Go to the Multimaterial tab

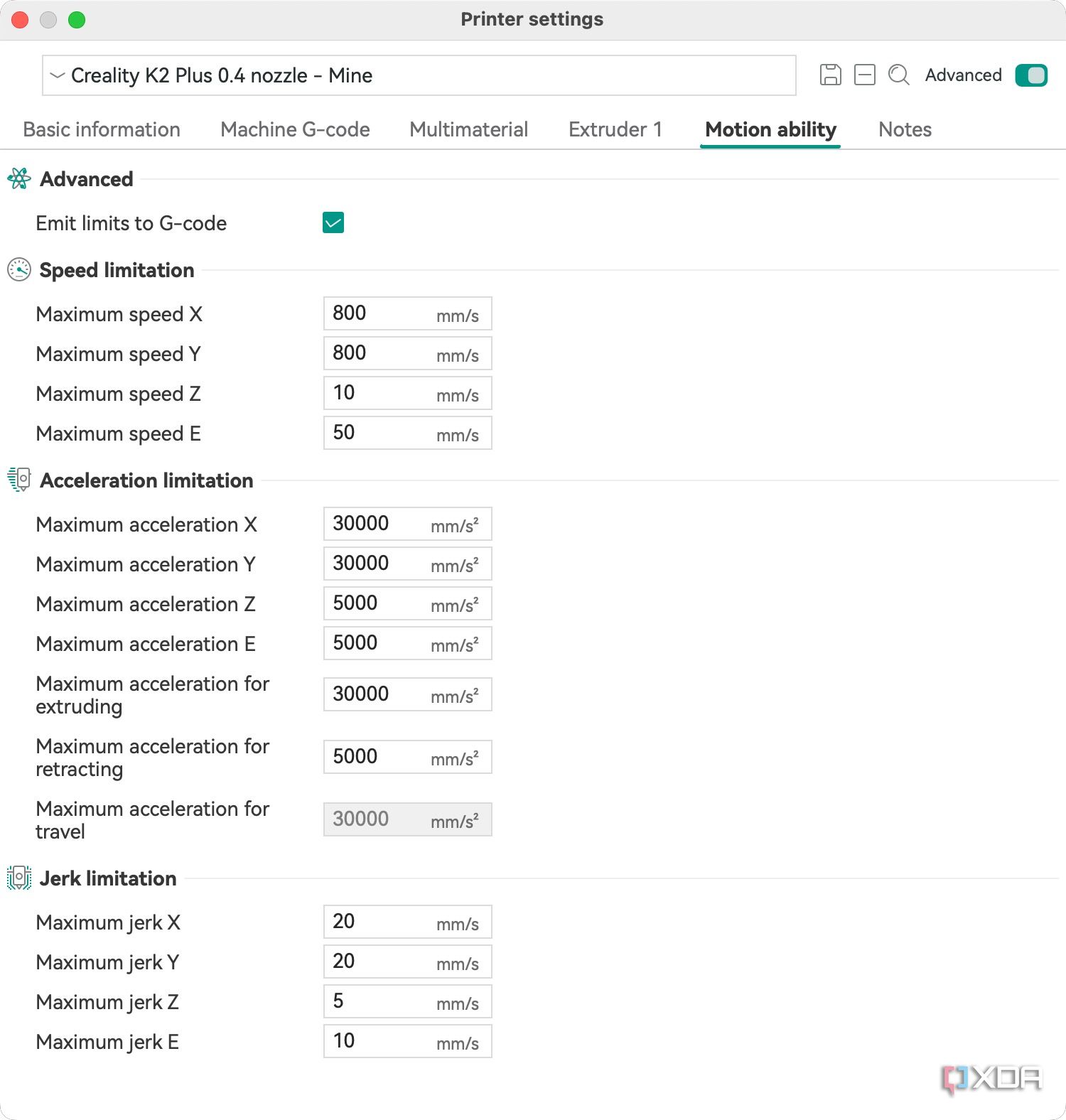point(468,129)
